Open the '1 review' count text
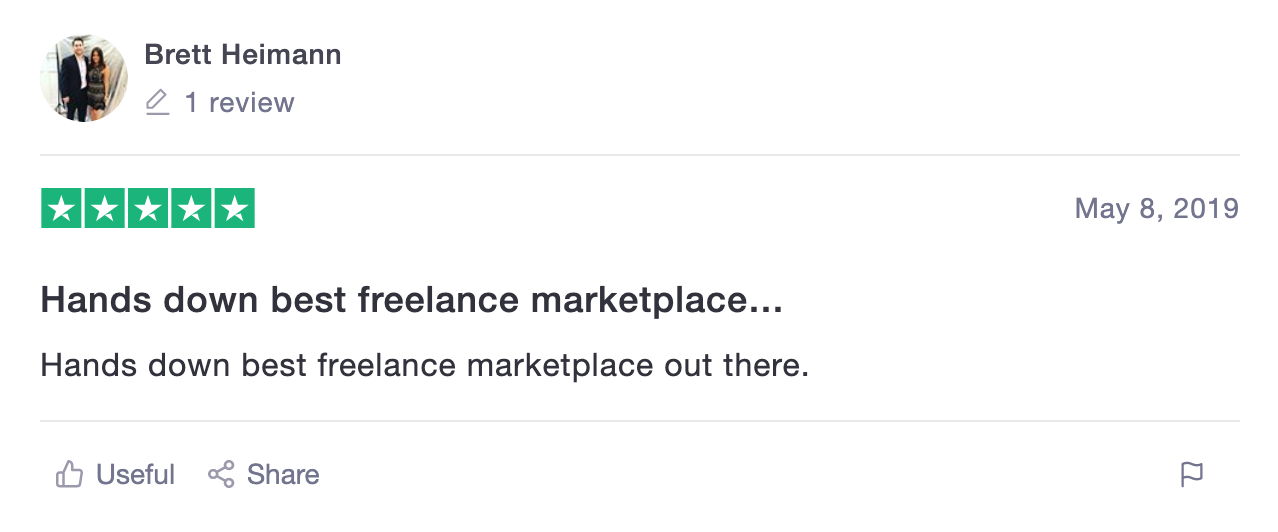Screen dimensions: 1278x532 click(x=239, y=103)
